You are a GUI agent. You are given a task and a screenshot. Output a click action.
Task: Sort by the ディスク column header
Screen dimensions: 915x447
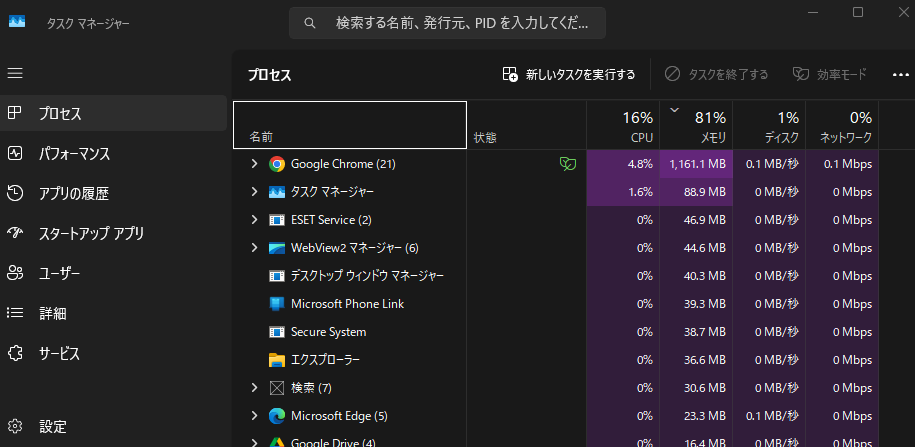(769, 125)
